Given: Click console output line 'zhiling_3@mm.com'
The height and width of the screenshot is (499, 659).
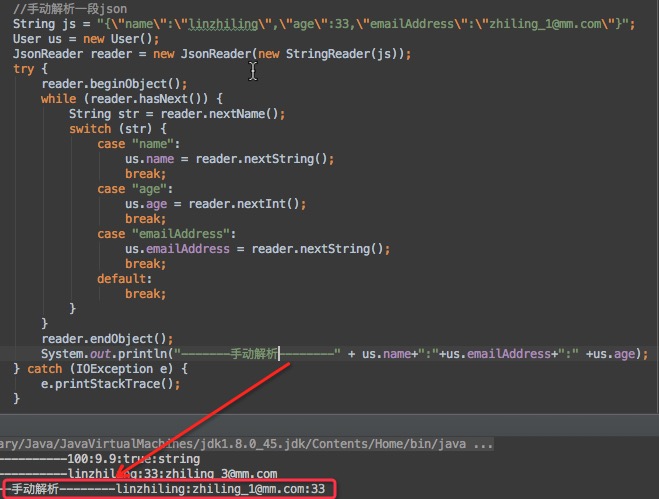Looking at the screenshot, I should tap(221, 474).
